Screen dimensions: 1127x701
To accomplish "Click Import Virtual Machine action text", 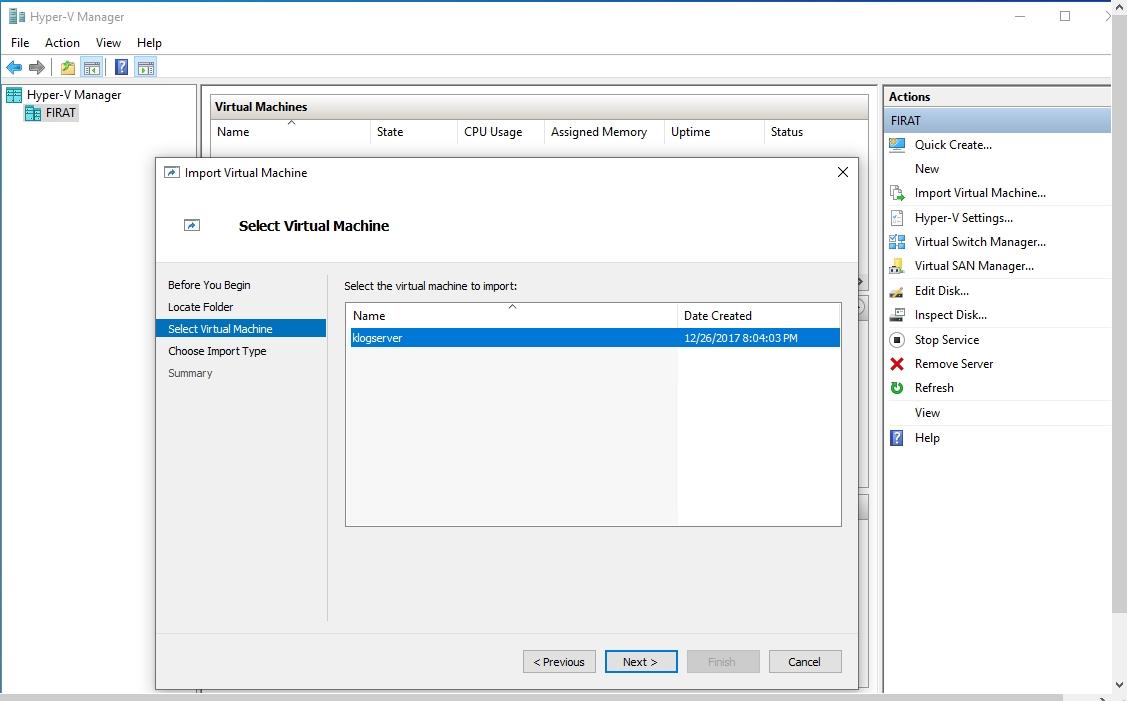I will [980, 193].
